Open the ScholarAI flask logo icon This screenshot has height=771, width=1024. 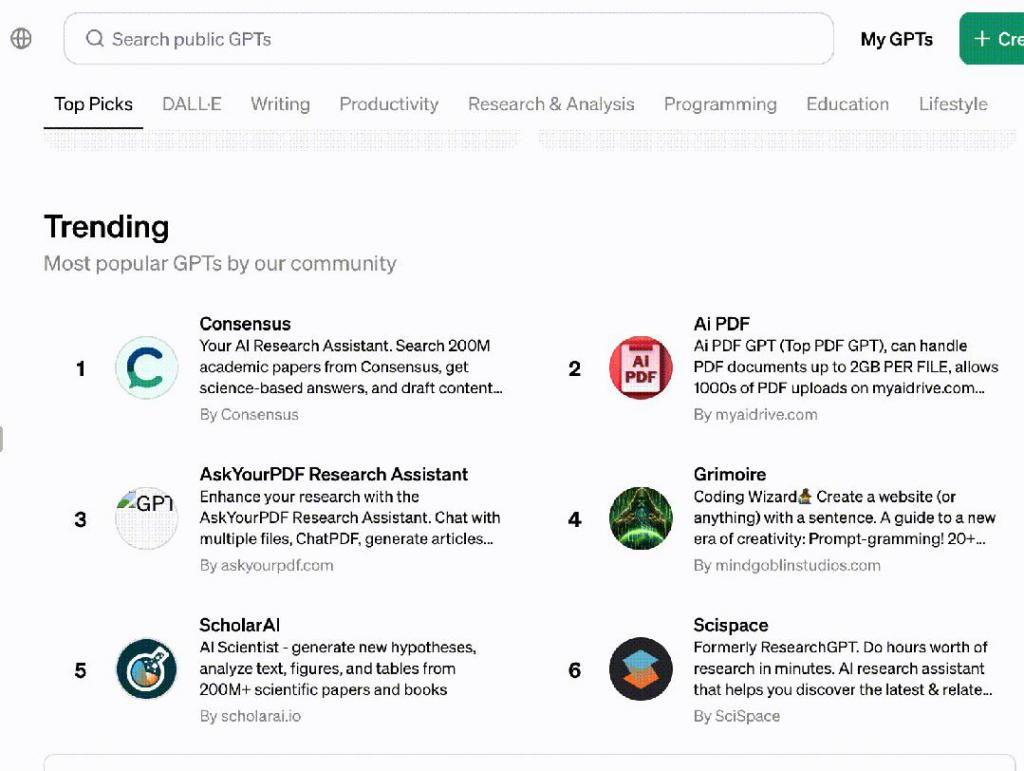(x=146, y=669)
